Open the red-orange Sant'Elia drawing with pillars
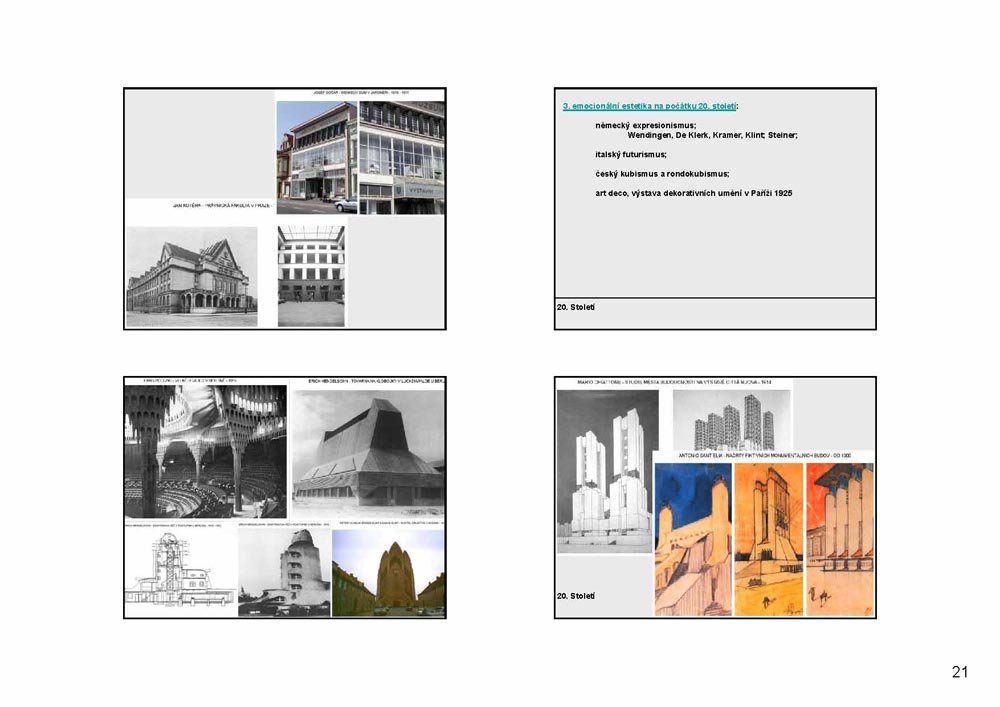Image resolution: width=1000 pixels, height=707 pixels. click(840, 539)
